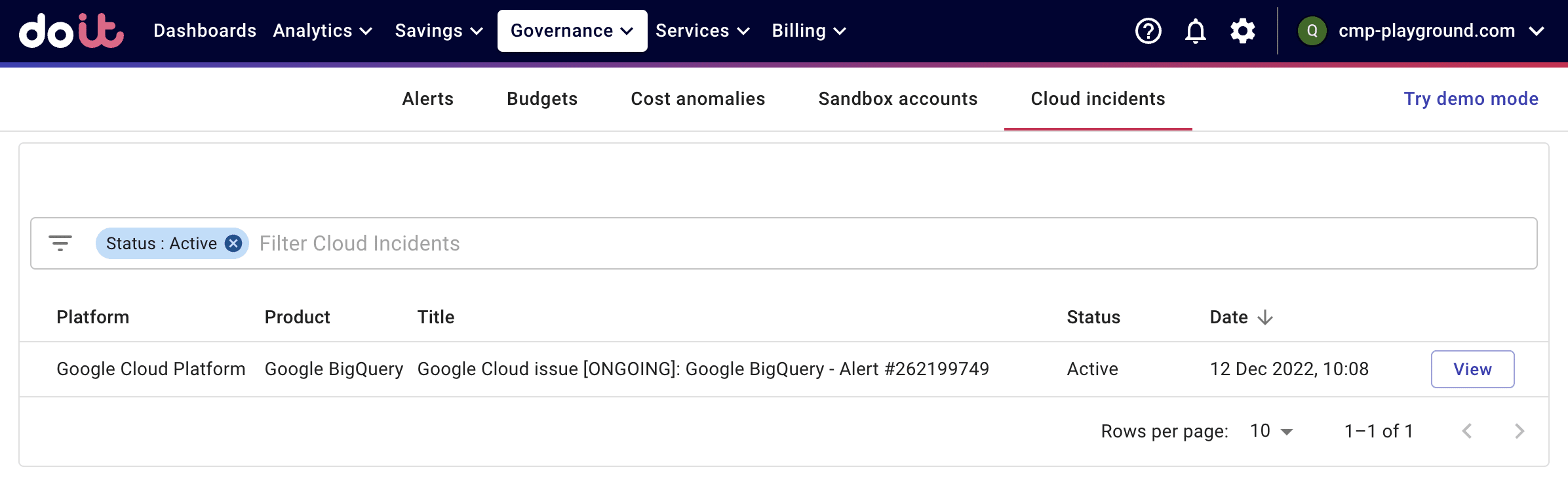Viewport: 1568px width, 484px height.
Task: Open the Governance dropdown menu
Action: click(572, 31)
